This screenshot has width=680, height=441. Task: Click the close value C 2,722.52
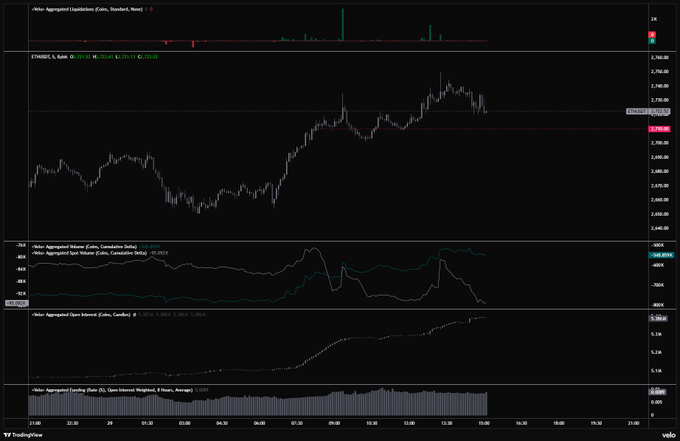pos(148,57)
